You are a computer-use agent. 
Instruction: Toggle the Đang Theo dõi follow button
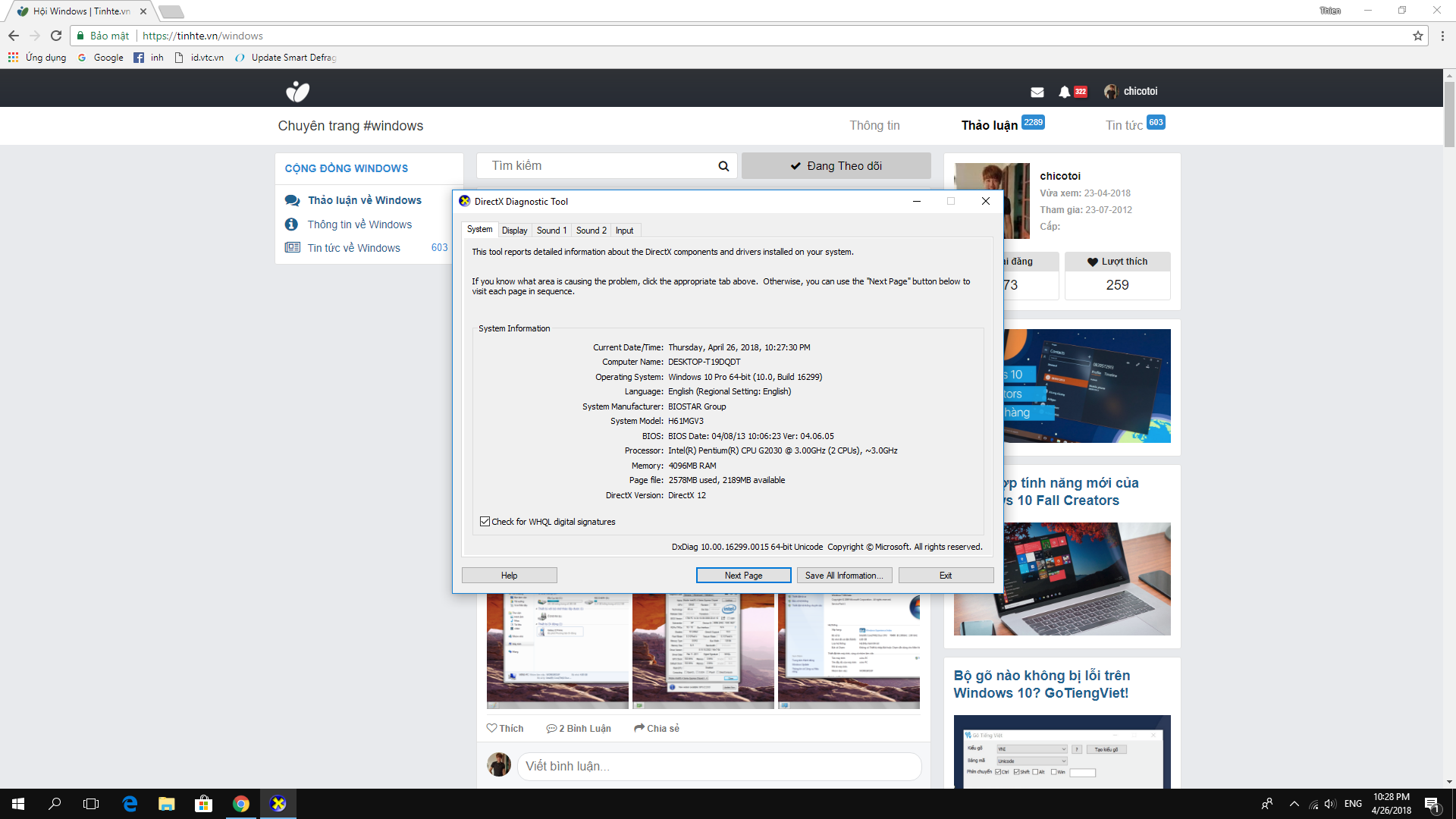tap(836, 166)
